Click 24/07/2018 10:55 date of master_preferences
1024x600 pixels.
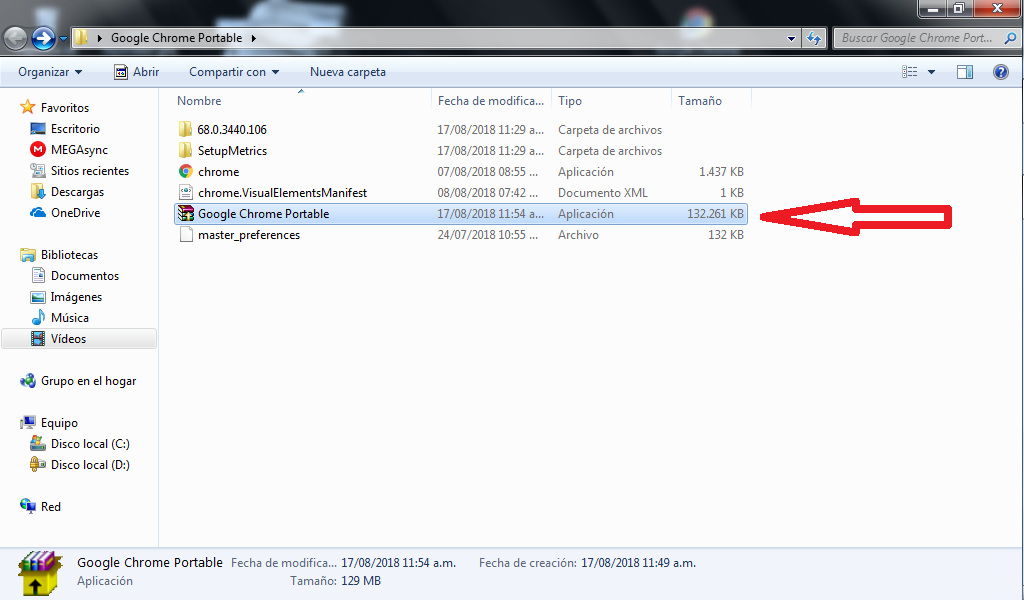[x=487, y=235]
